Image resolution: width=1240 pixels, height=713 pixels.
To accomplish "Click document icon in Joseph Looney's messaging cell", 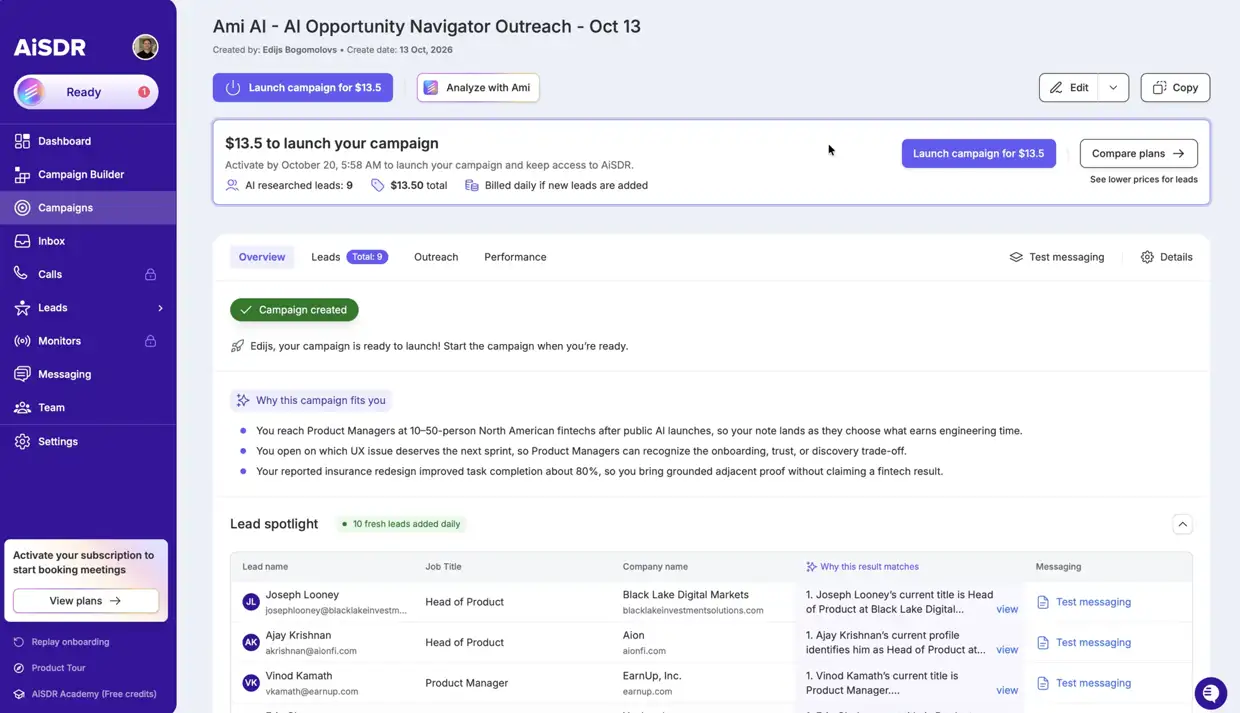I will click(x=1043, y=602).
